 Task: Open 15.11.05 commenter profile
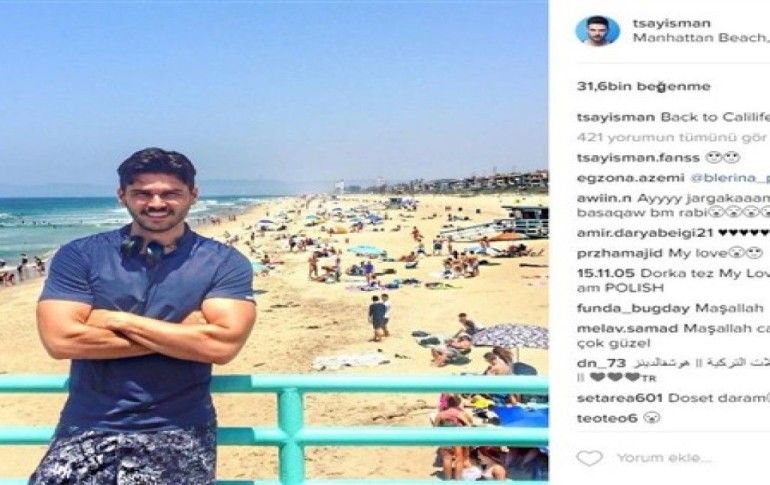pyautogui.click(x=606, y=273)
